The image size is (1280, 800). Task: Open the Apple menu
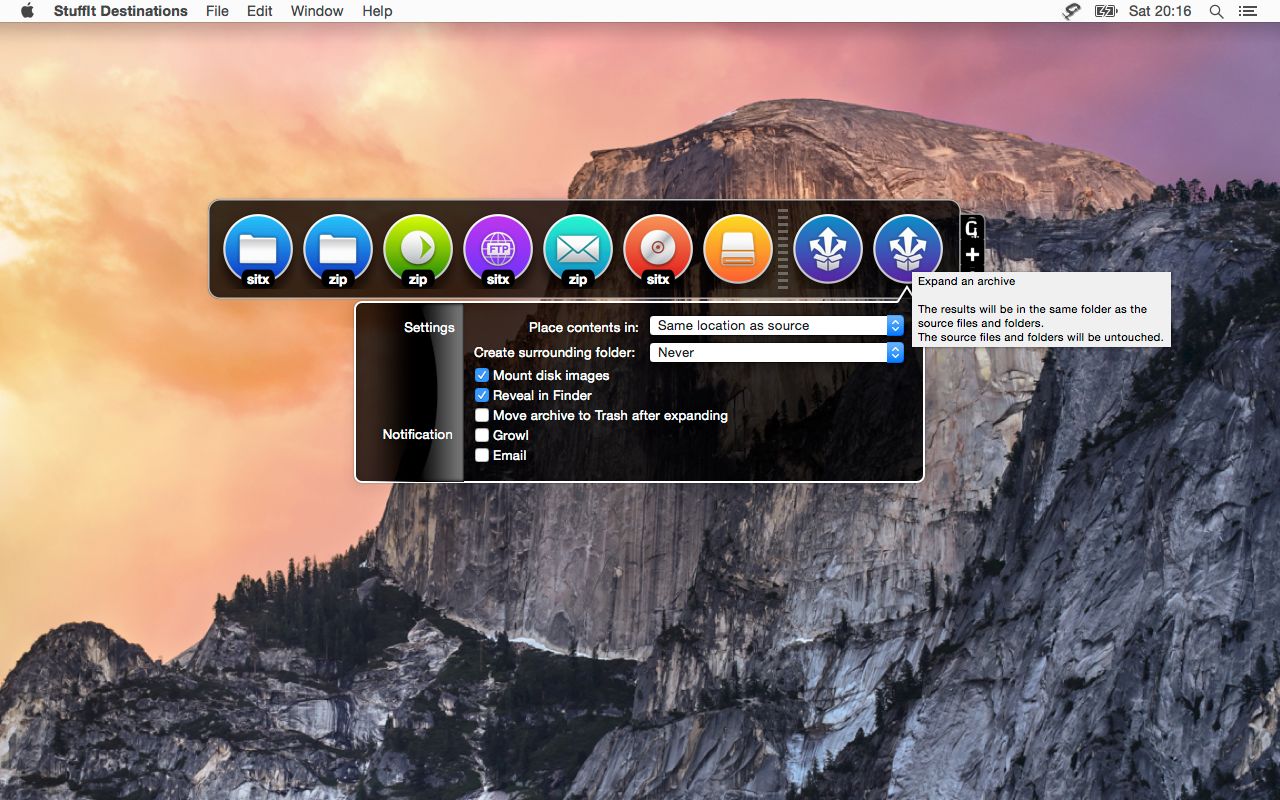pos(27,11)
